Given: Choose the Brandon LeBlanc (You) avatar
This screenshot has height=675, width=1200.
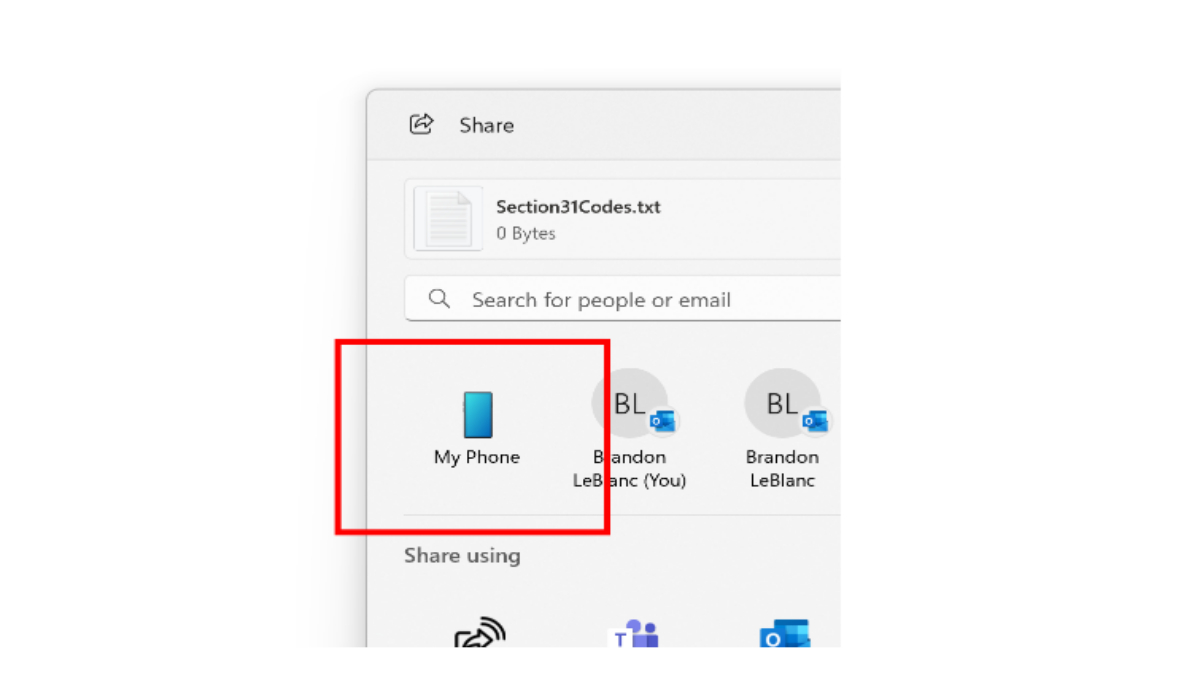Looking at the screenshot, I should (x=627, y=401).
